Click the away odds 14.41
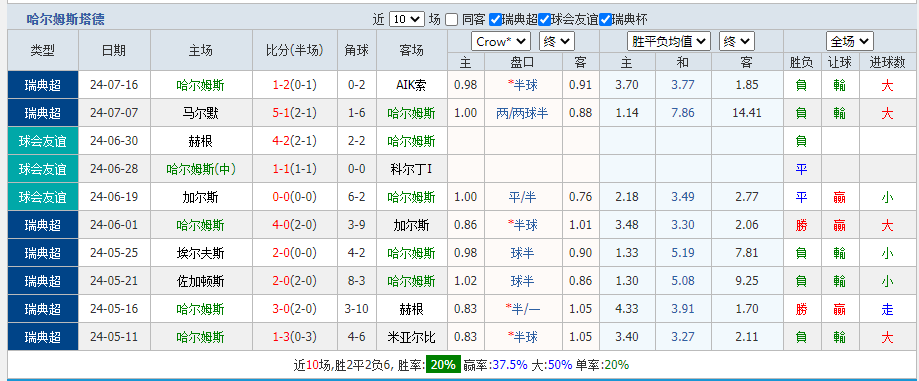Viewport: 919px width, 381px height. 747,113
